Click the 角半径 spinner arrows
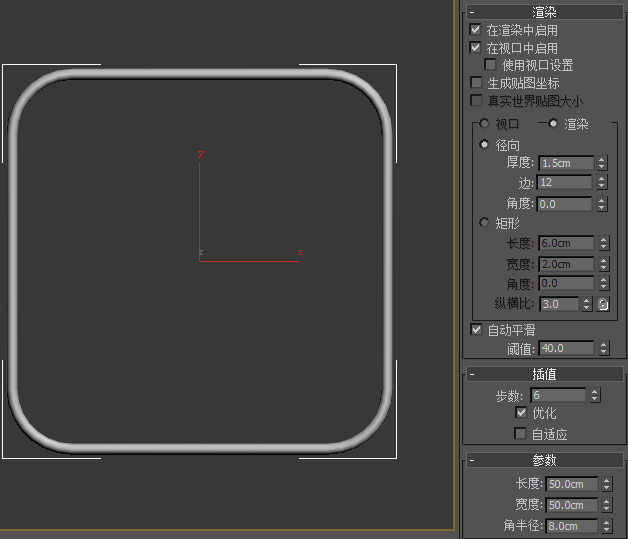 click(x=607, y=526)
